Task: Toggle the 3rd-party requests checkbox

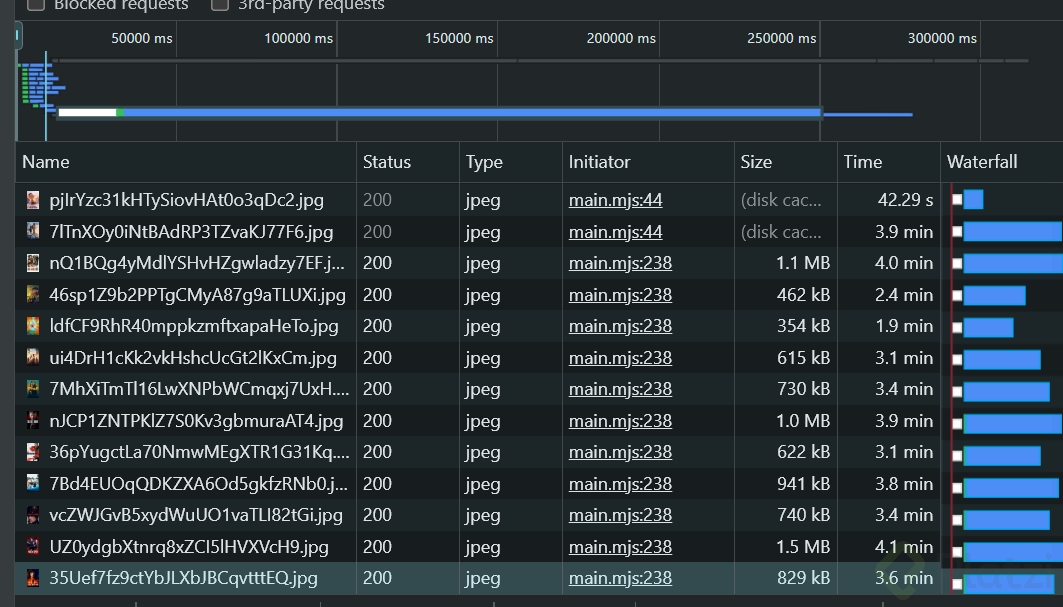Action: click(x=220, y=5)
